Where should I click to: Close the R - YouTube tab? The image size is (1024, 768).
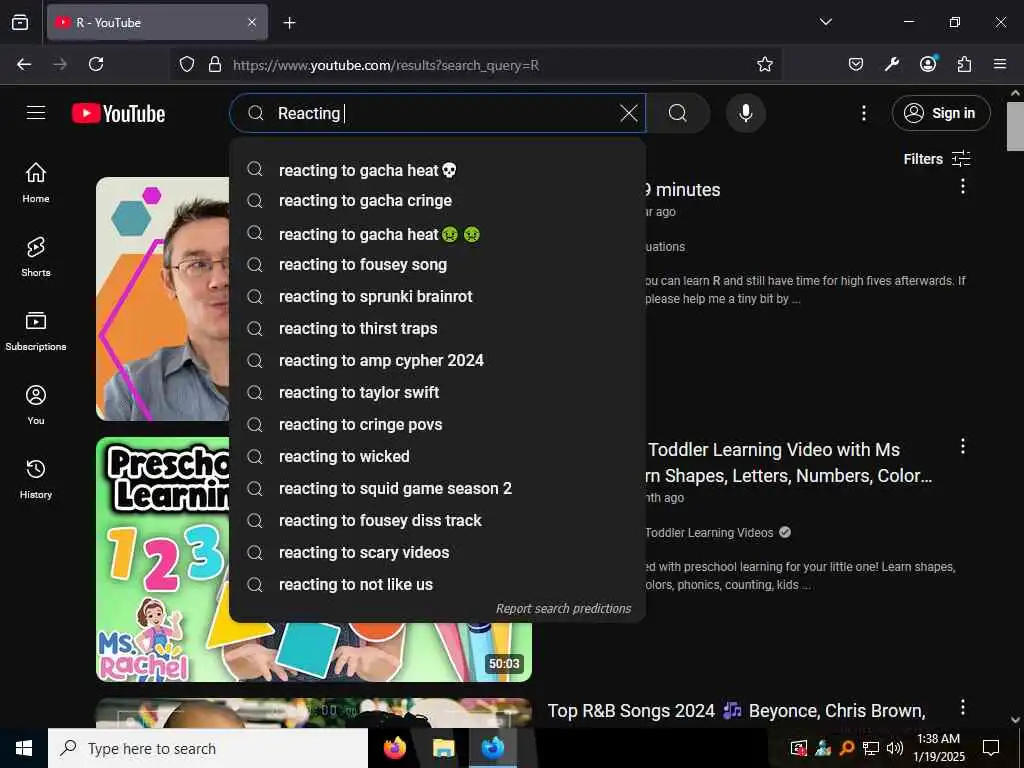252,22
